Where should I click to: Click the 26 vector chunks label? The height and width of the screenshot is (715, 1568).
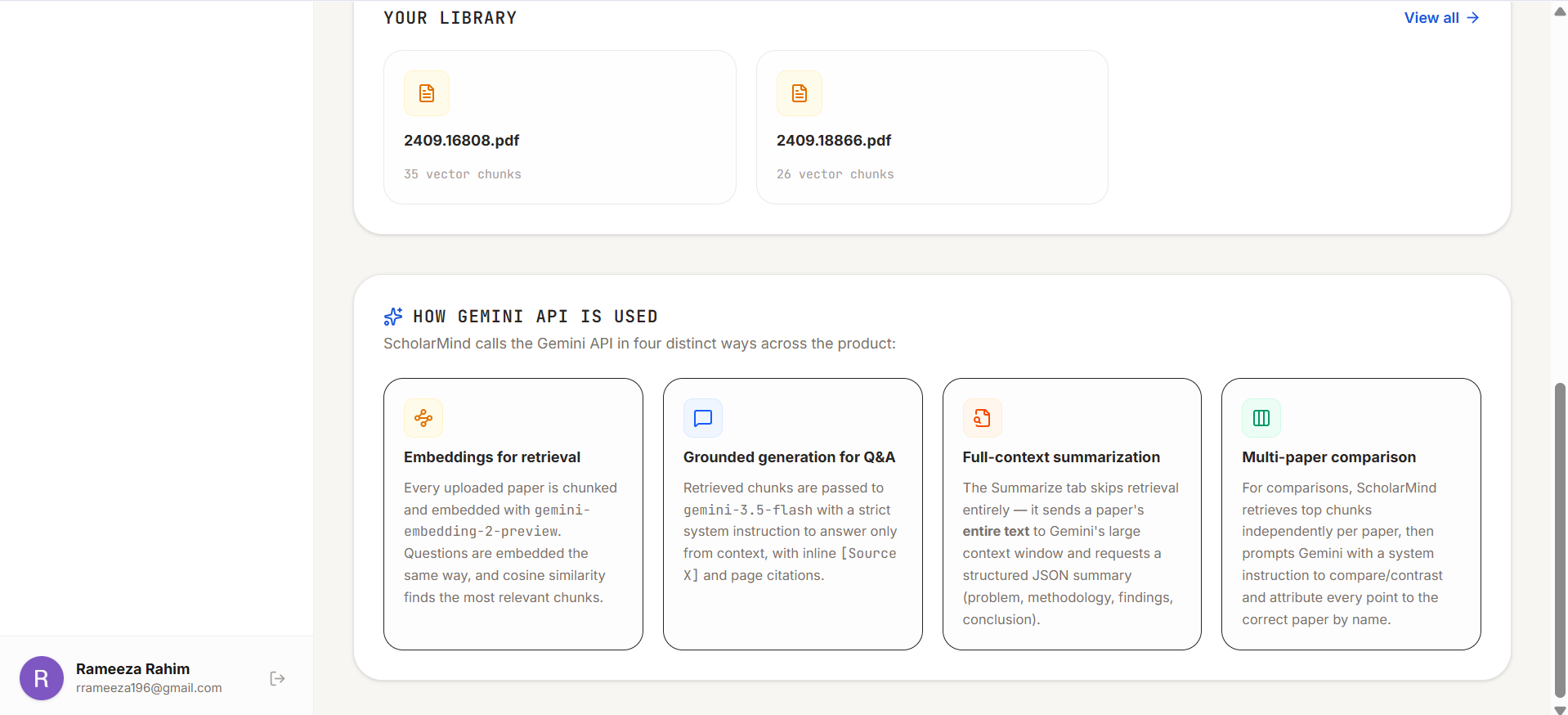[x=836, y=174]
